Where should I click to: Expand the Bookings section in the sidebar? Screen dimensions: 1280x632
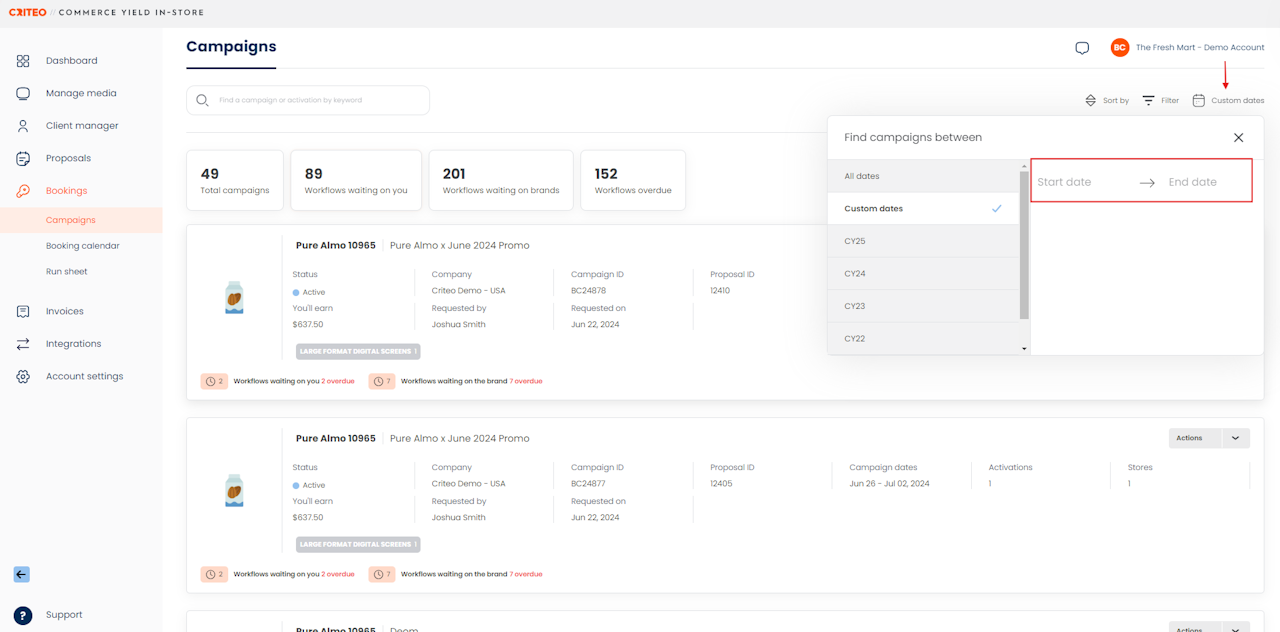pos(66,191)
